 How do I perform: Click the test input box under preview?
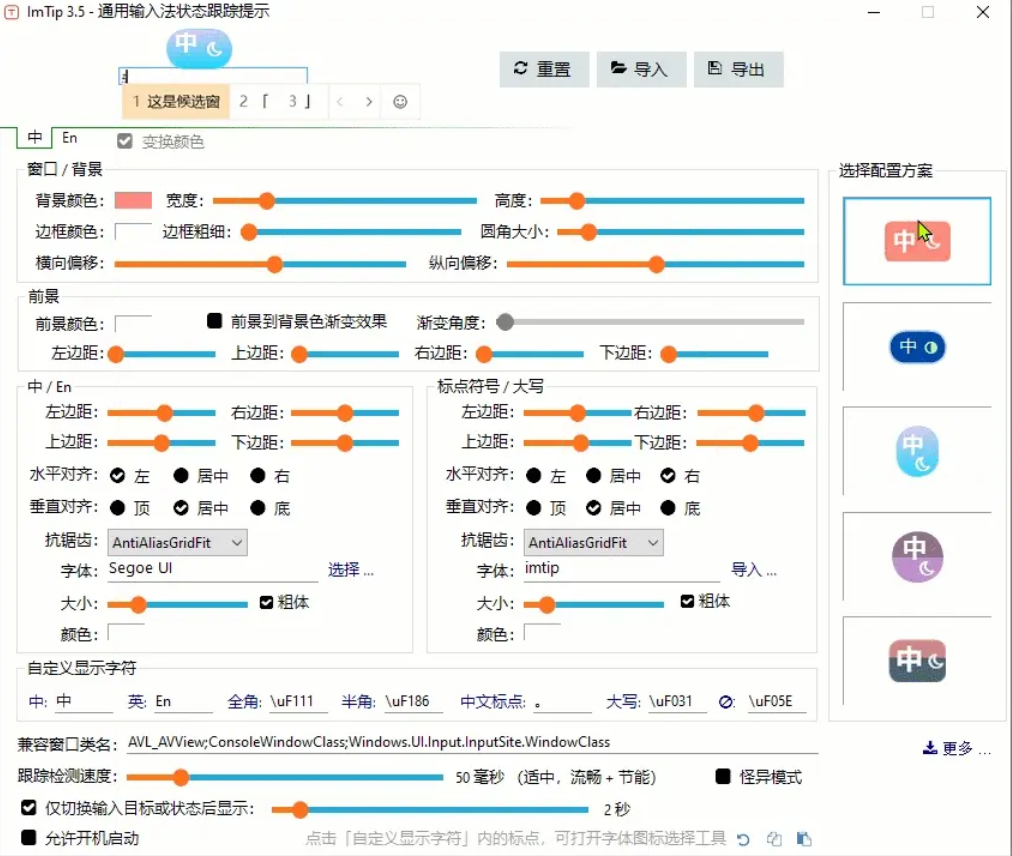(x=213, y=76)
